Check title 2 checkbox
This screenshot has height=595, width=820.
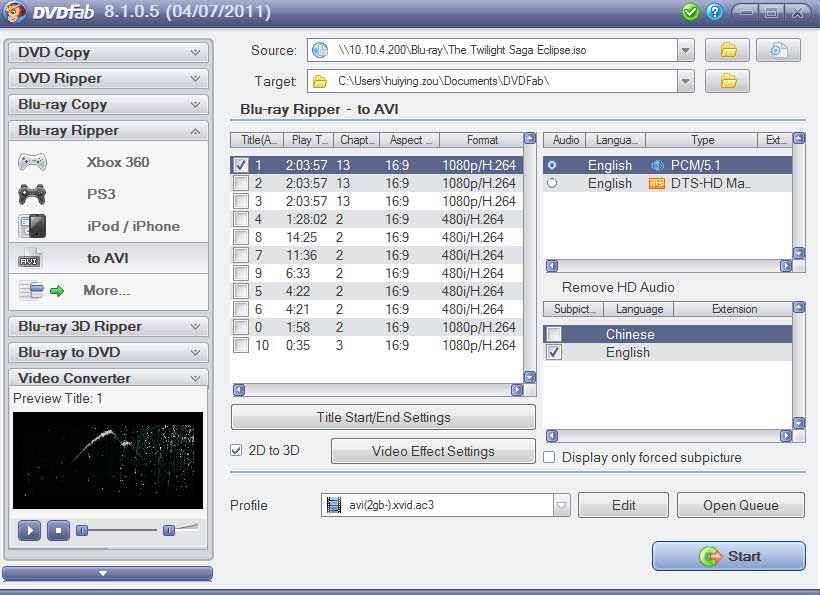[x=241, y=184]
